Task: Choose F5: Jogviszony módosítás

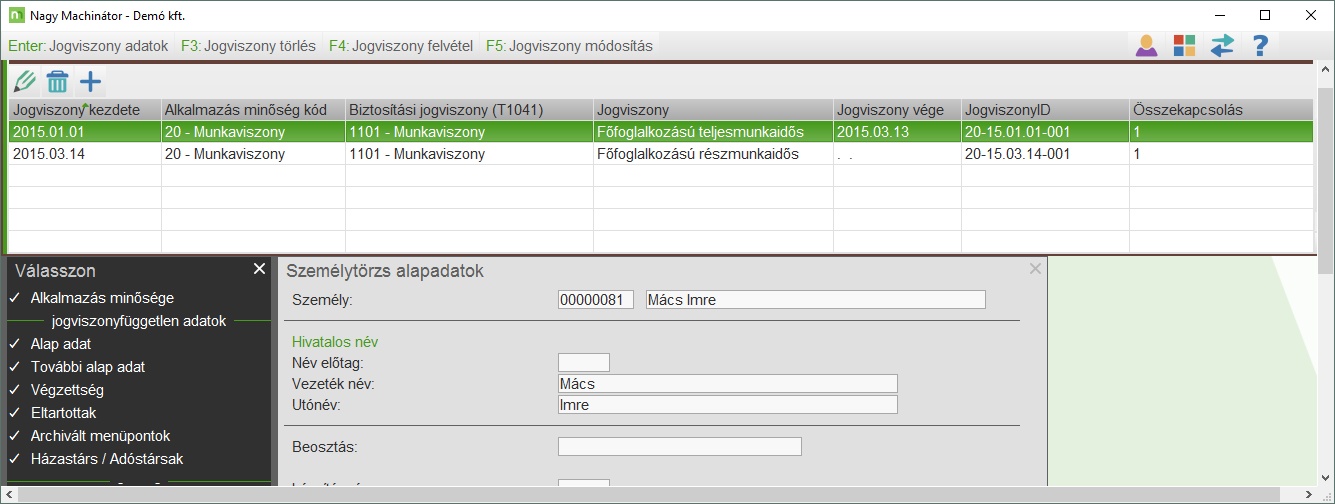Action: click(x=569, y=46)
